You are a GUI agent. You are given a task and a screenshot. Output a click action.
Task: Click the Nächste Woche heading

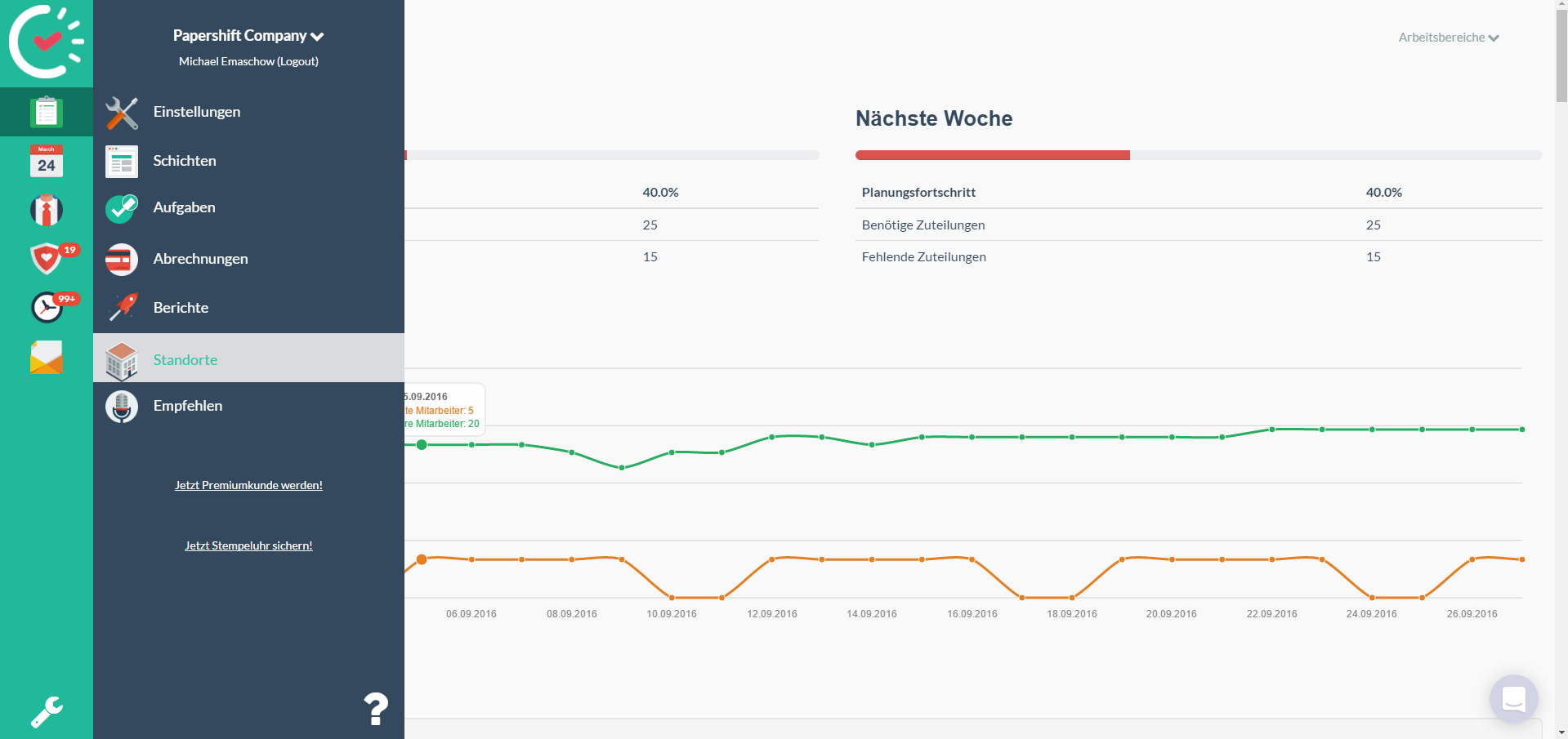[x=934, y=118]
